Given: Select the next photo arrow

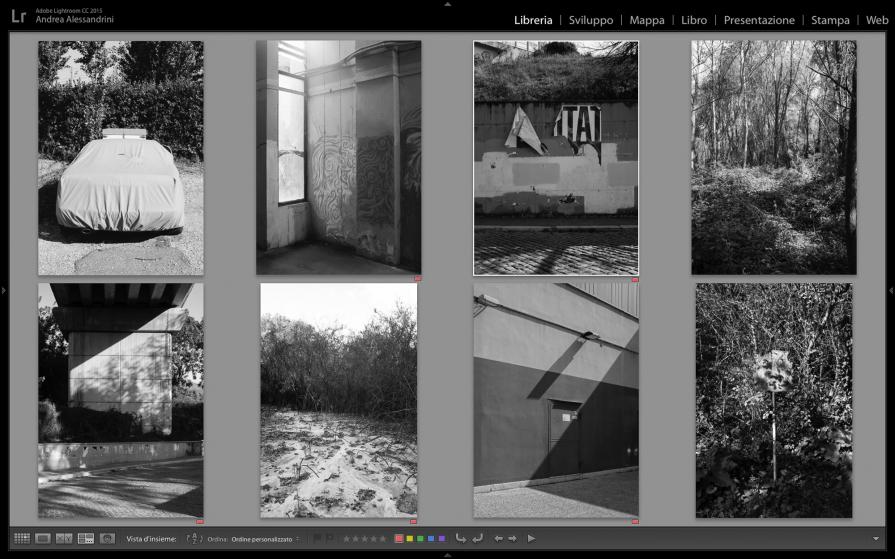Looking at the screenshot, I should pyautogui.click(x=513, y=538).
